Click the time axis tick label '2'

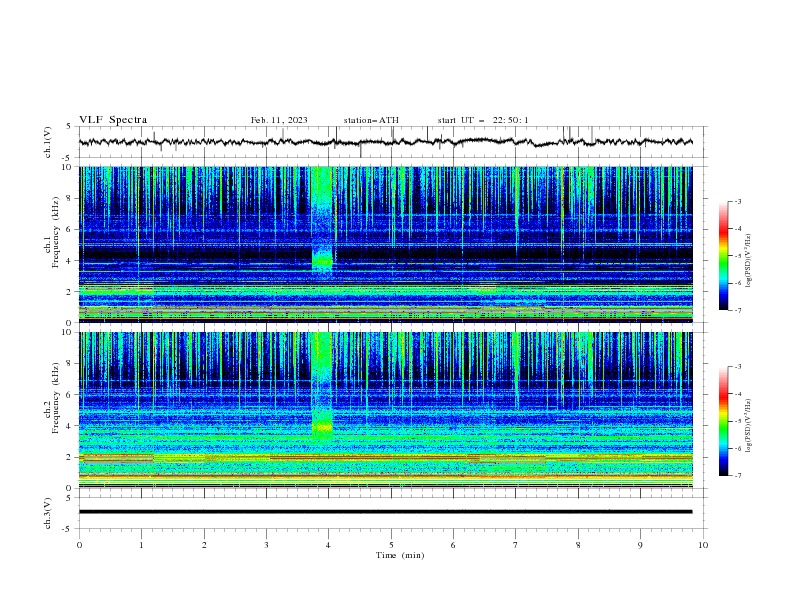[x=204, y=545]
